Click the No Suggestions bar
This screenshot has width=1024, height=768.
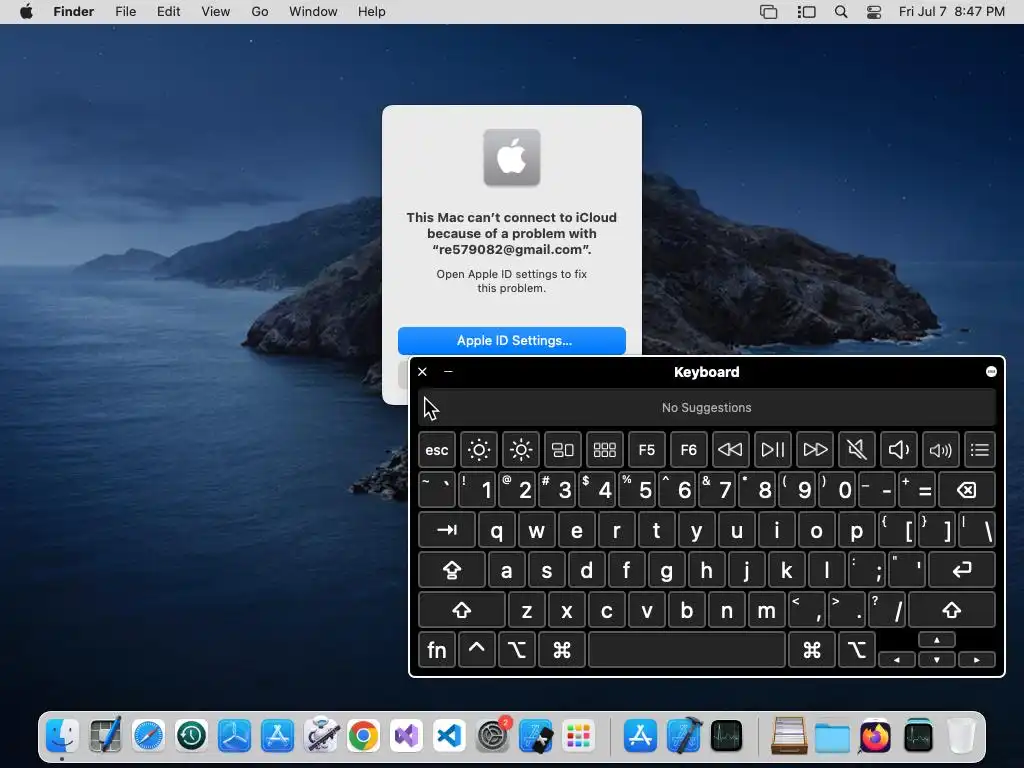pos(707,408)
